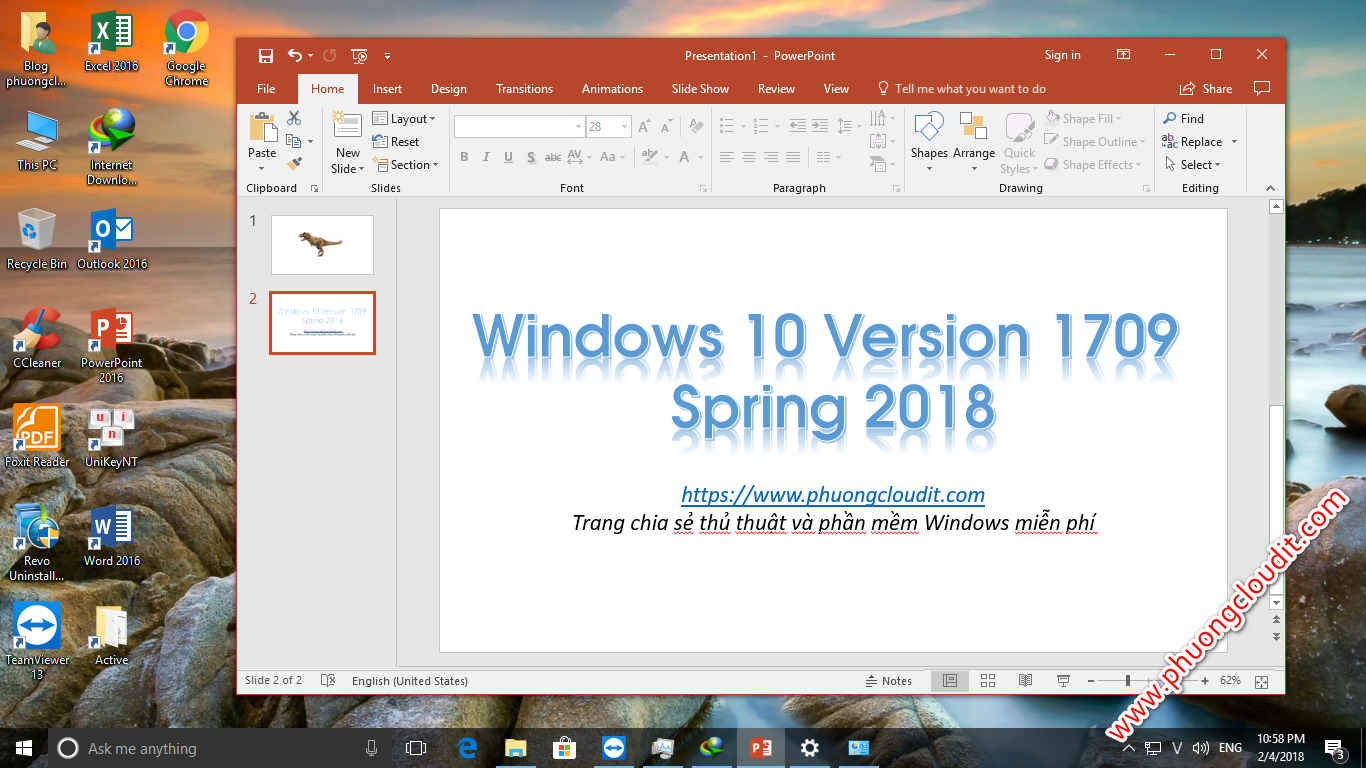Viewport: 1366px width, 768px height.
Task: Open the phuongcloudit.com hyperlink on slide
Action: tap(833, 494)
